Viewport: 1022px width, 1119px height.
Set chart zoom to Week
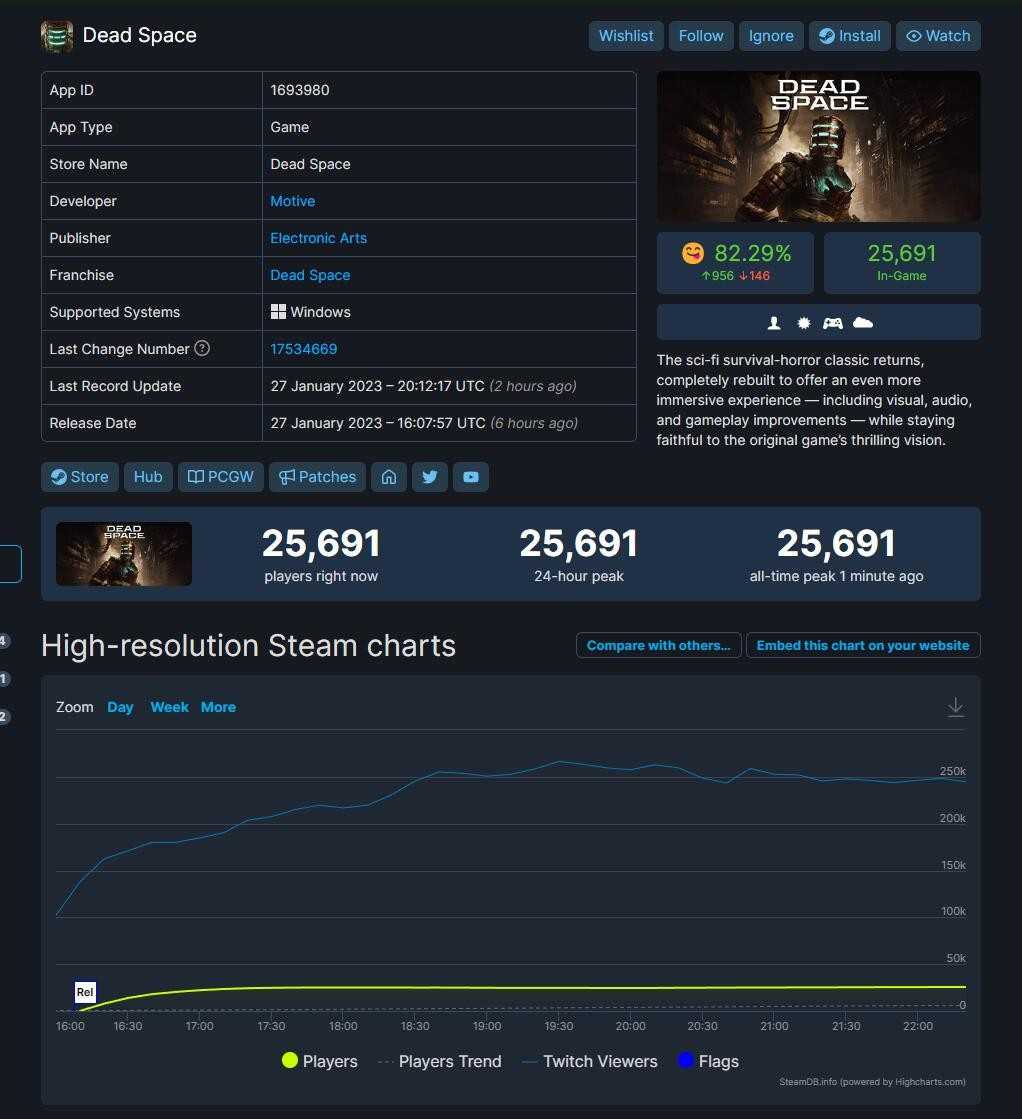point(169,707)
